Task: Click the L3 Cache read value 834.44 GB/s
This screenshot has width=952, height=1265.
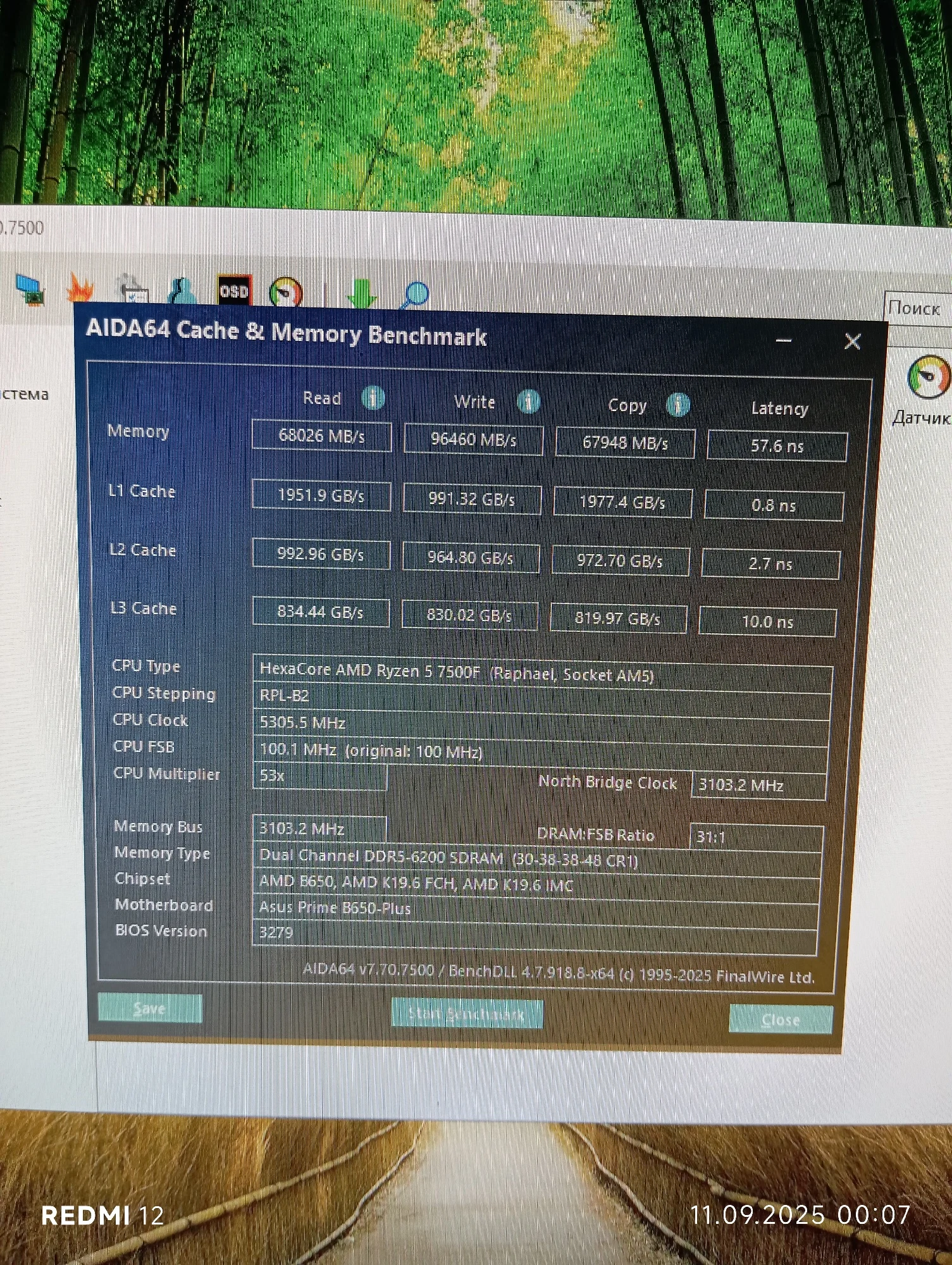Action: 320,612
